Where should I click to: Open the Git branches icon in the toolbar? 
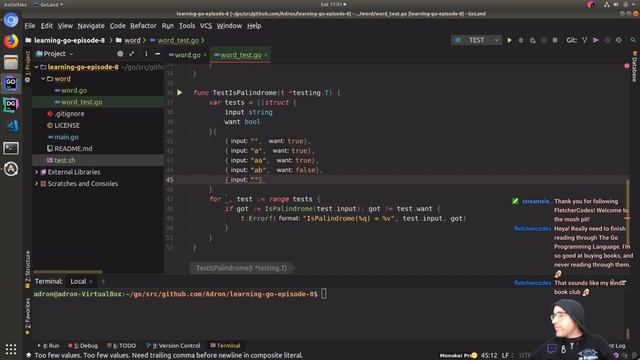(584, 40)
